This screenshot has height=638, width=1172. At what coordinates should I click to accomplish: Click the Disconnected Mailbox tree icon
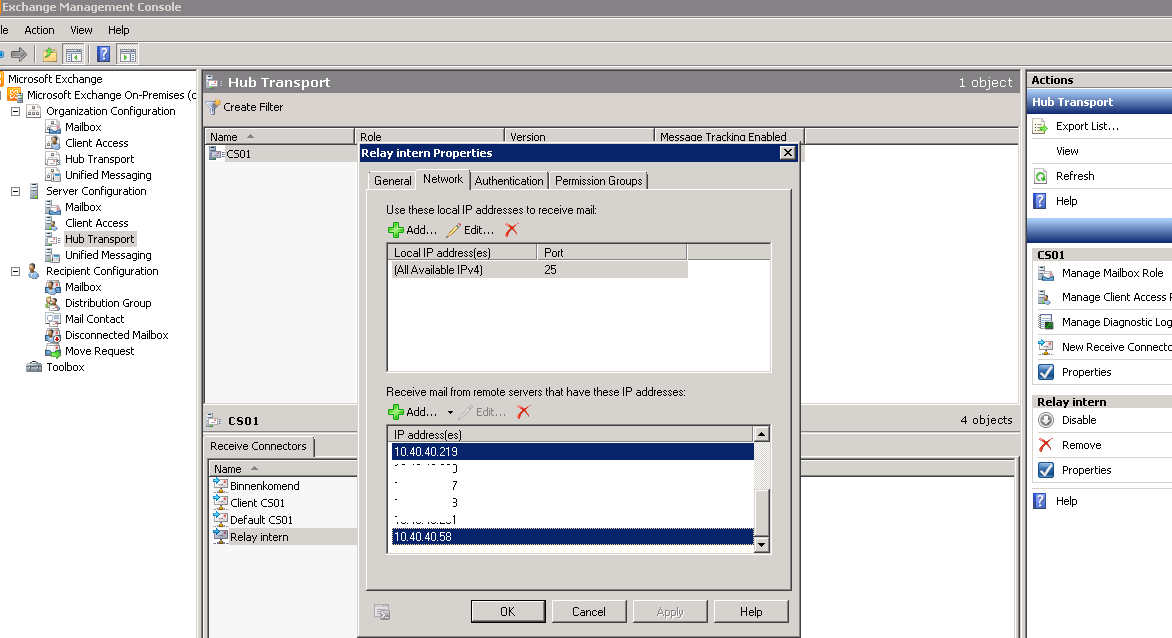point(52,335)
